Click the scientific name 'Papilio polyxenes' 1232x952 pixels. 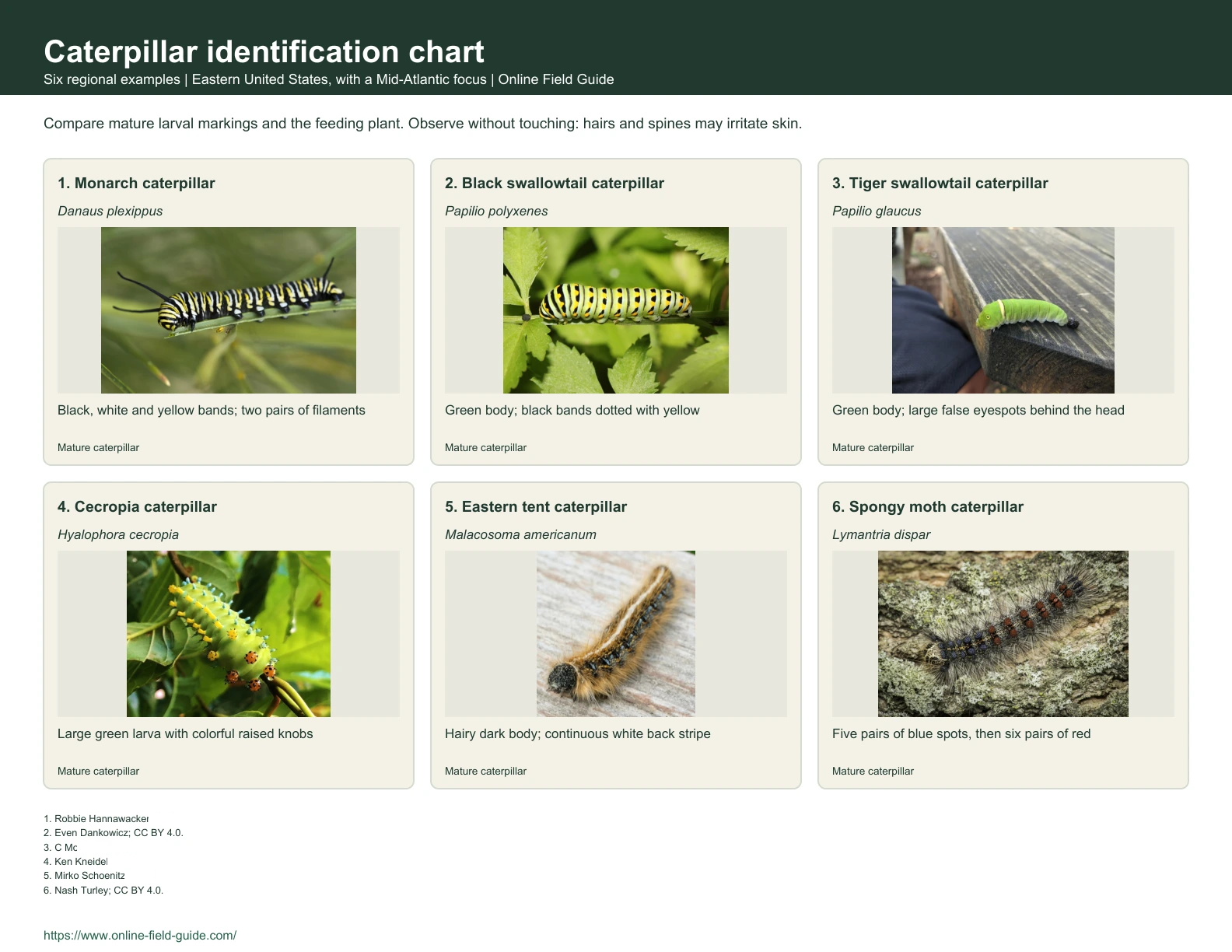click(x=496, y=211)
